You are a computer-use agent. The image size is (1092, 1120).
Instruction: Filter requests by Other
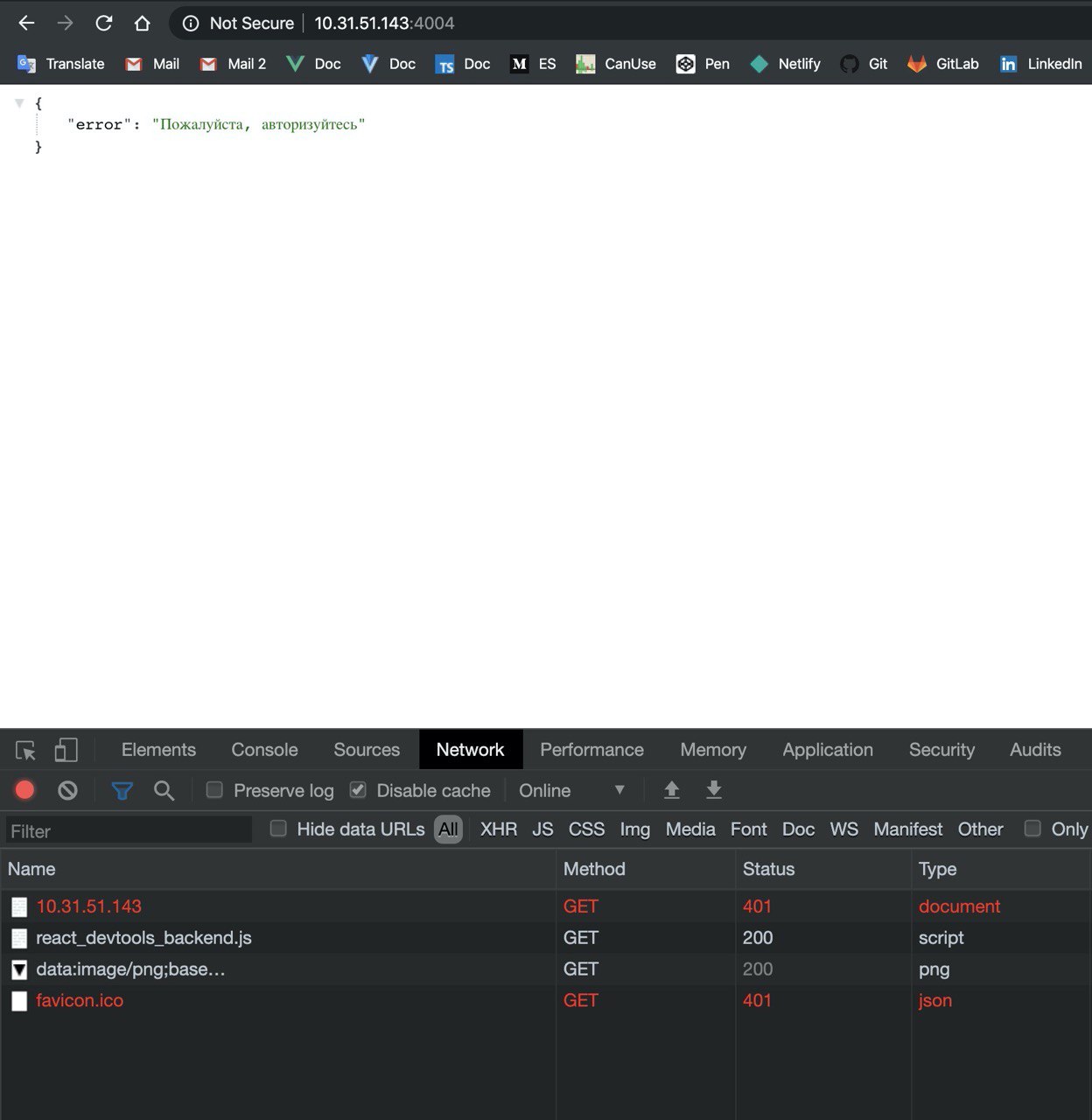[980, 829]
